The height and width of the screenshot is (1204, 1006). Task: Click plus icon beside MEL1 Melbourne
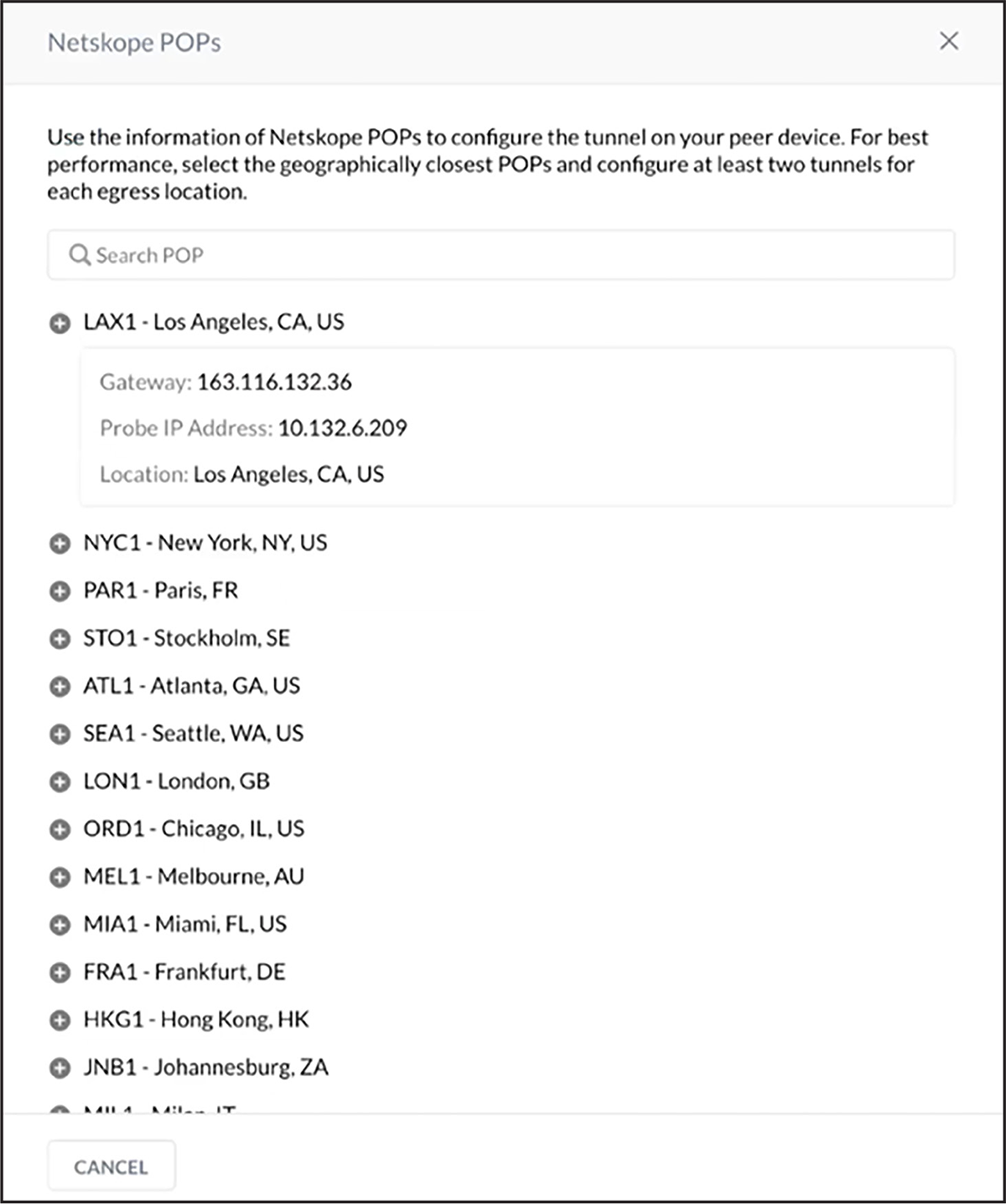(60, 878)
